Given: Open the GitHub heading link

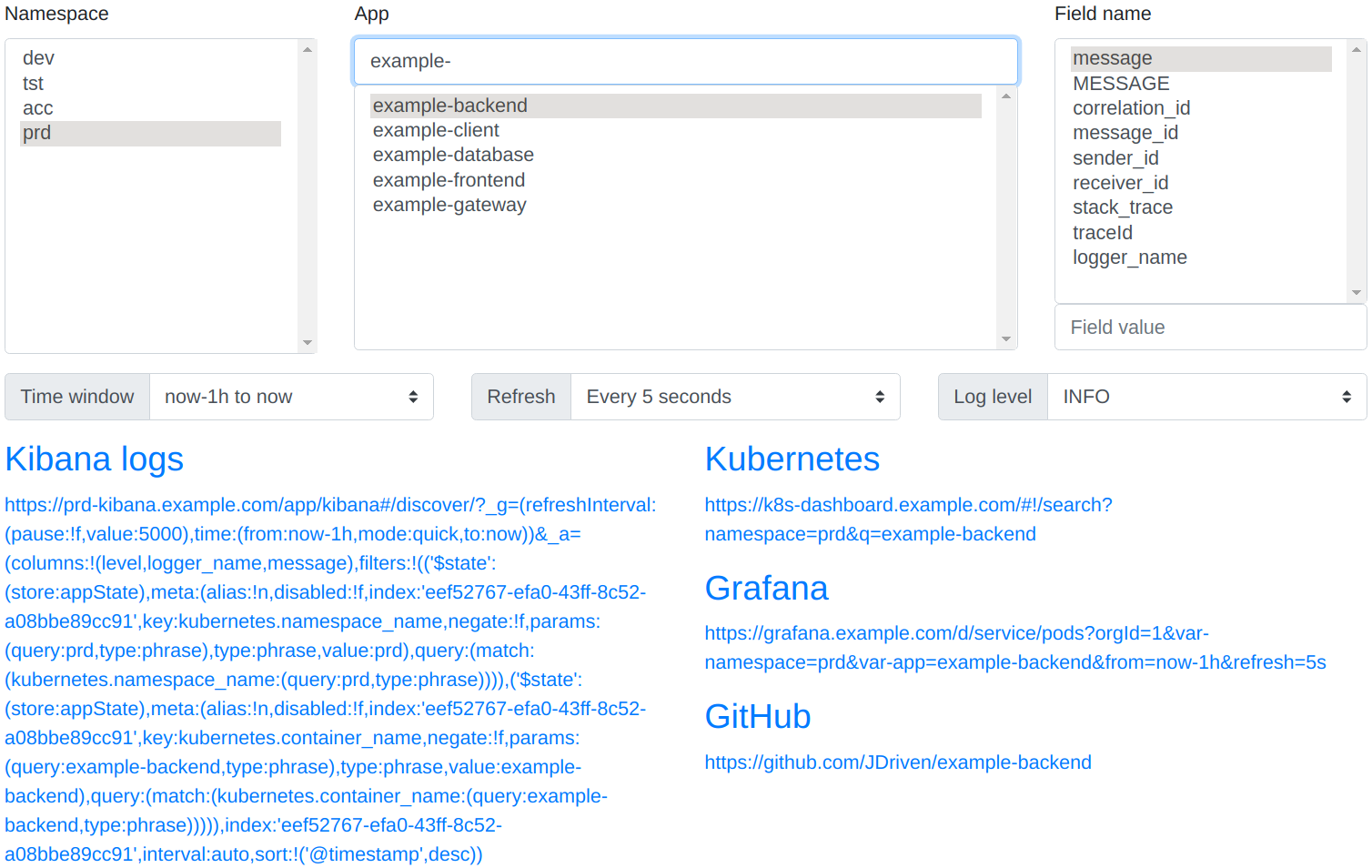Looking at the screenshot, I should pos(758,717).
